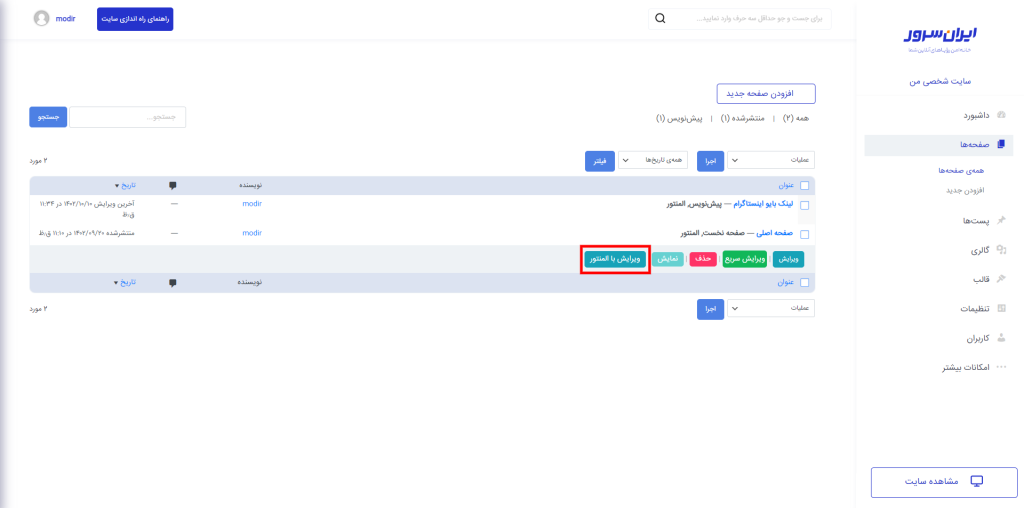Click the comment bubble icon in the table header
This screenshot has width=1024, height=508.
(x=173, y=185)
